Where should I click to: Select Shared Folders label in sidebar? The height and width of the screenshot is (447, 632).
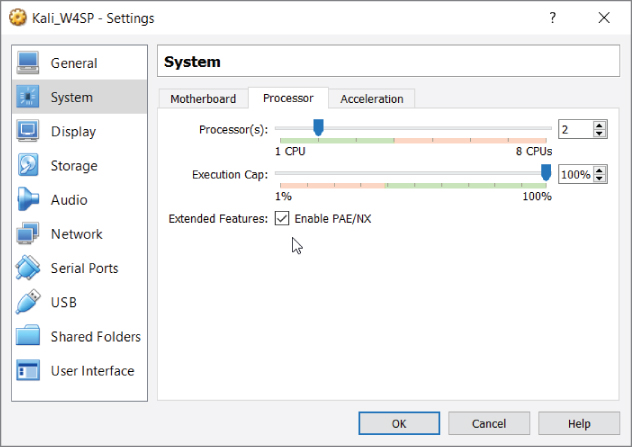96,337
